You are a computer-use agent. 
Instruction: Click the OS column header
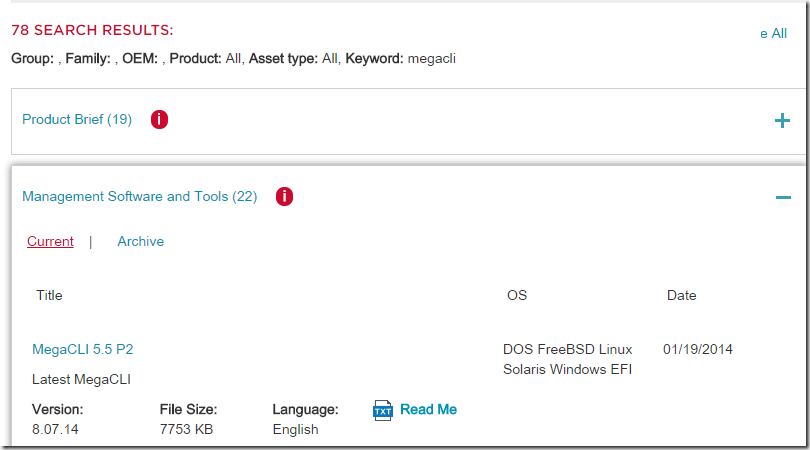click(x=517, y=296)
